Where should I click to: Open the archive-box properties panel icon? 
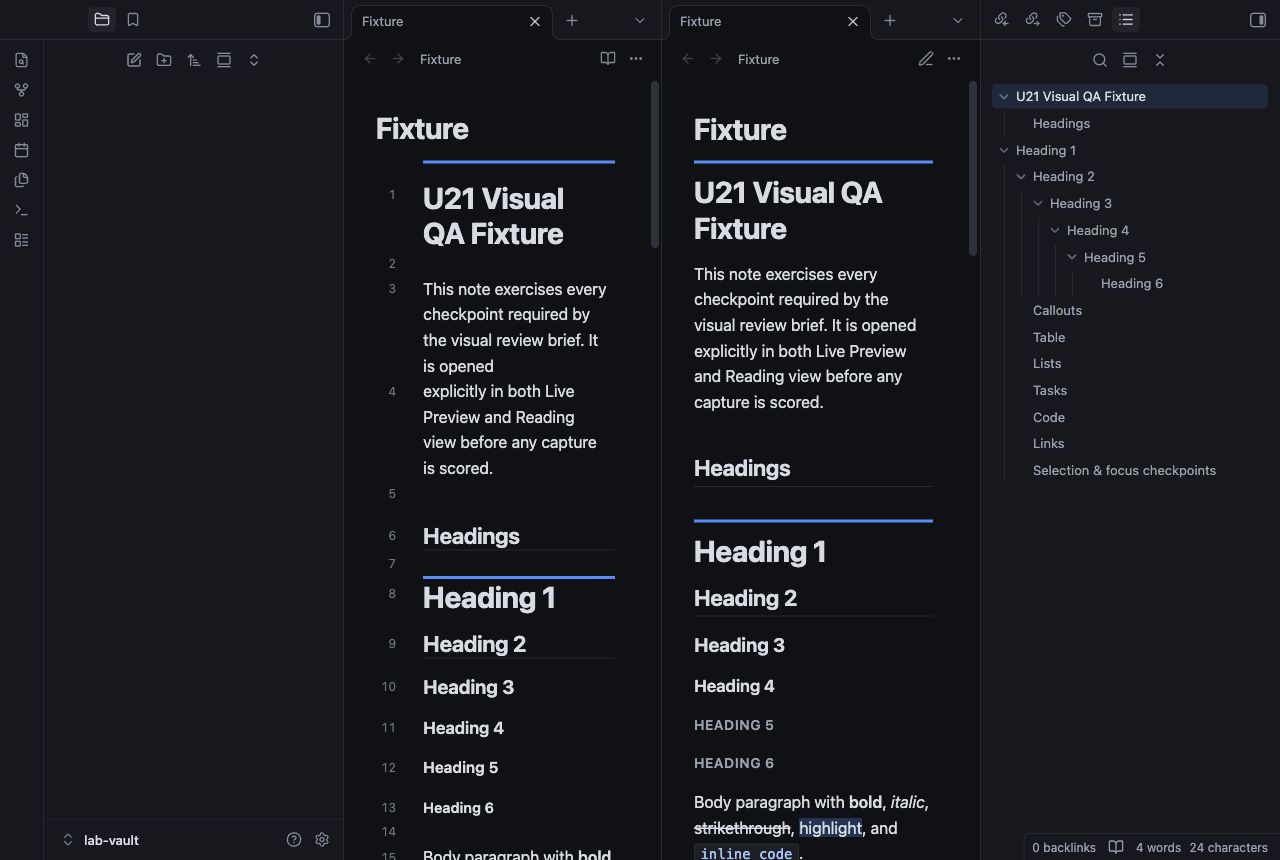point(1095,20)
